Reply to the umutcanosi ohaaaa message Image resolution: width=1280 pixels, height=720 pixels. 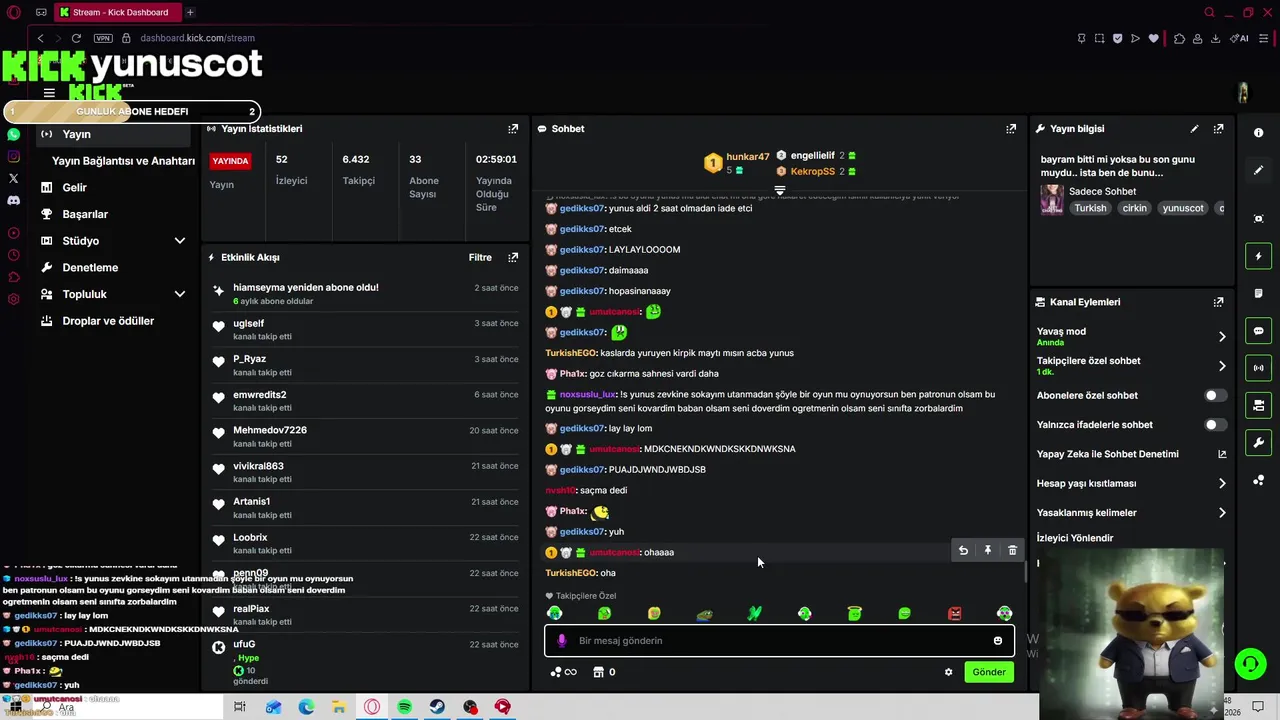pyautogui.click(x=963, y=551)
